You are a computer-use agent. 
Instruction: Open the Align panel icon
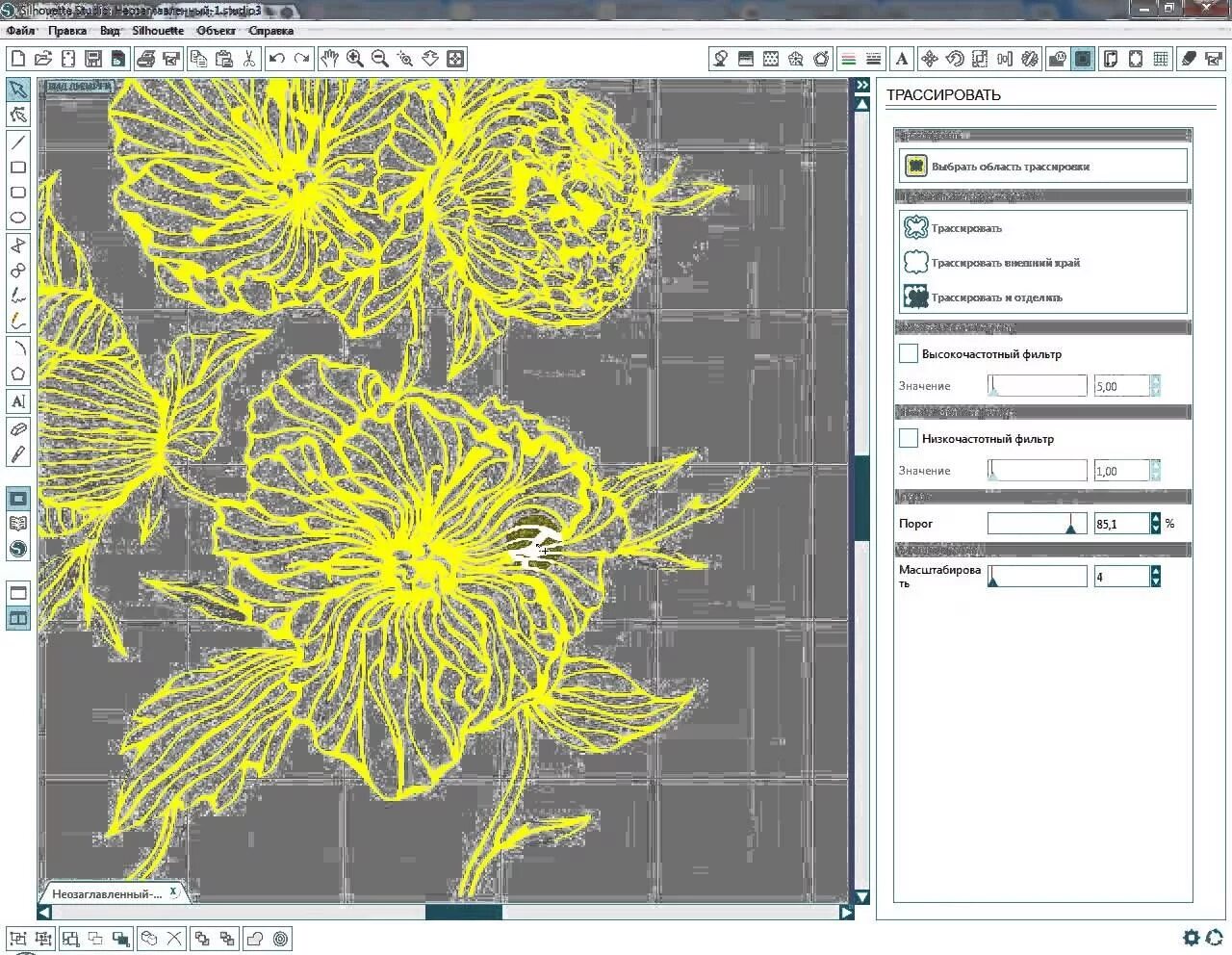(1005, 59)
